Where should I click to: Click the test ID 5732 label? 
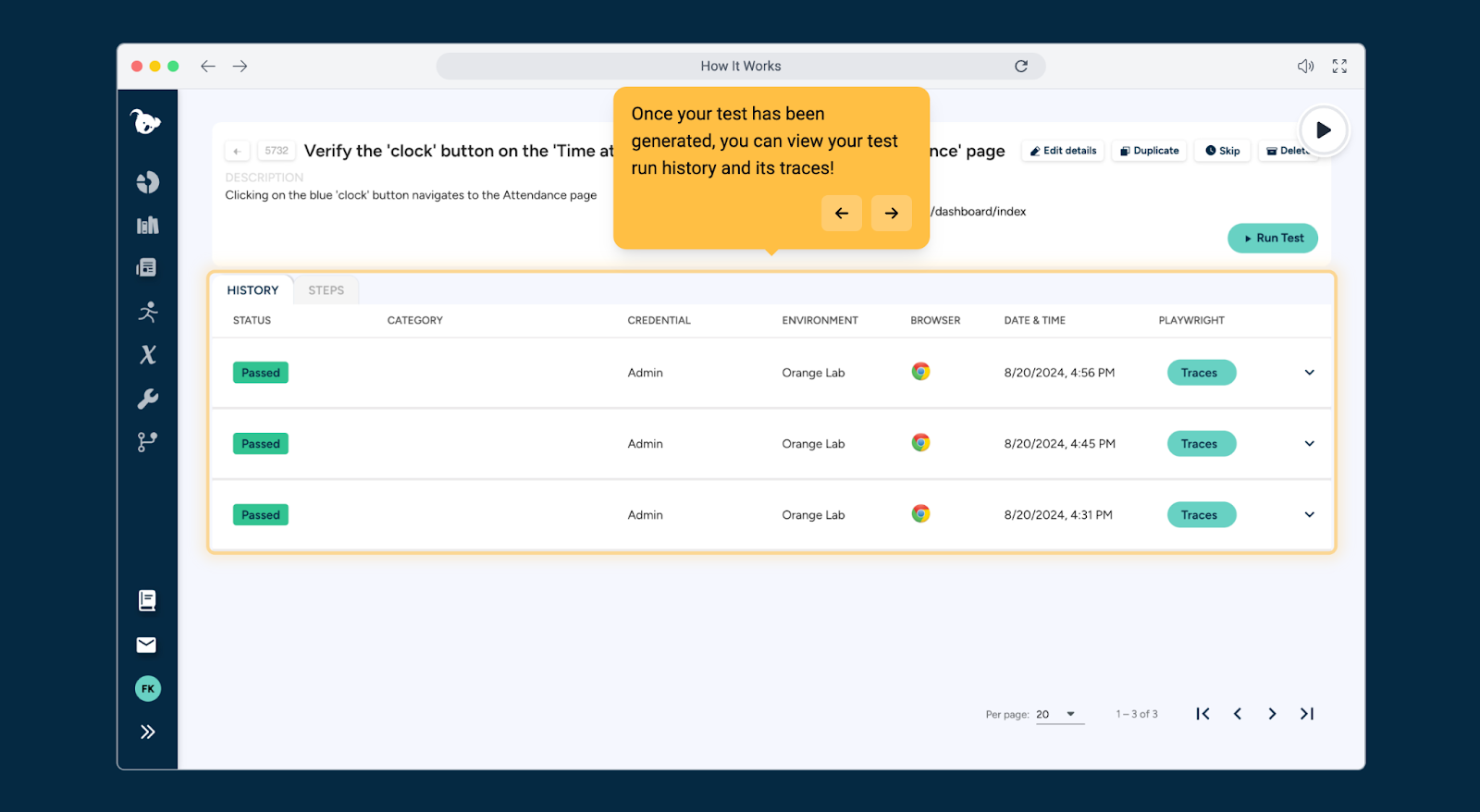click(x=277, y=151)
